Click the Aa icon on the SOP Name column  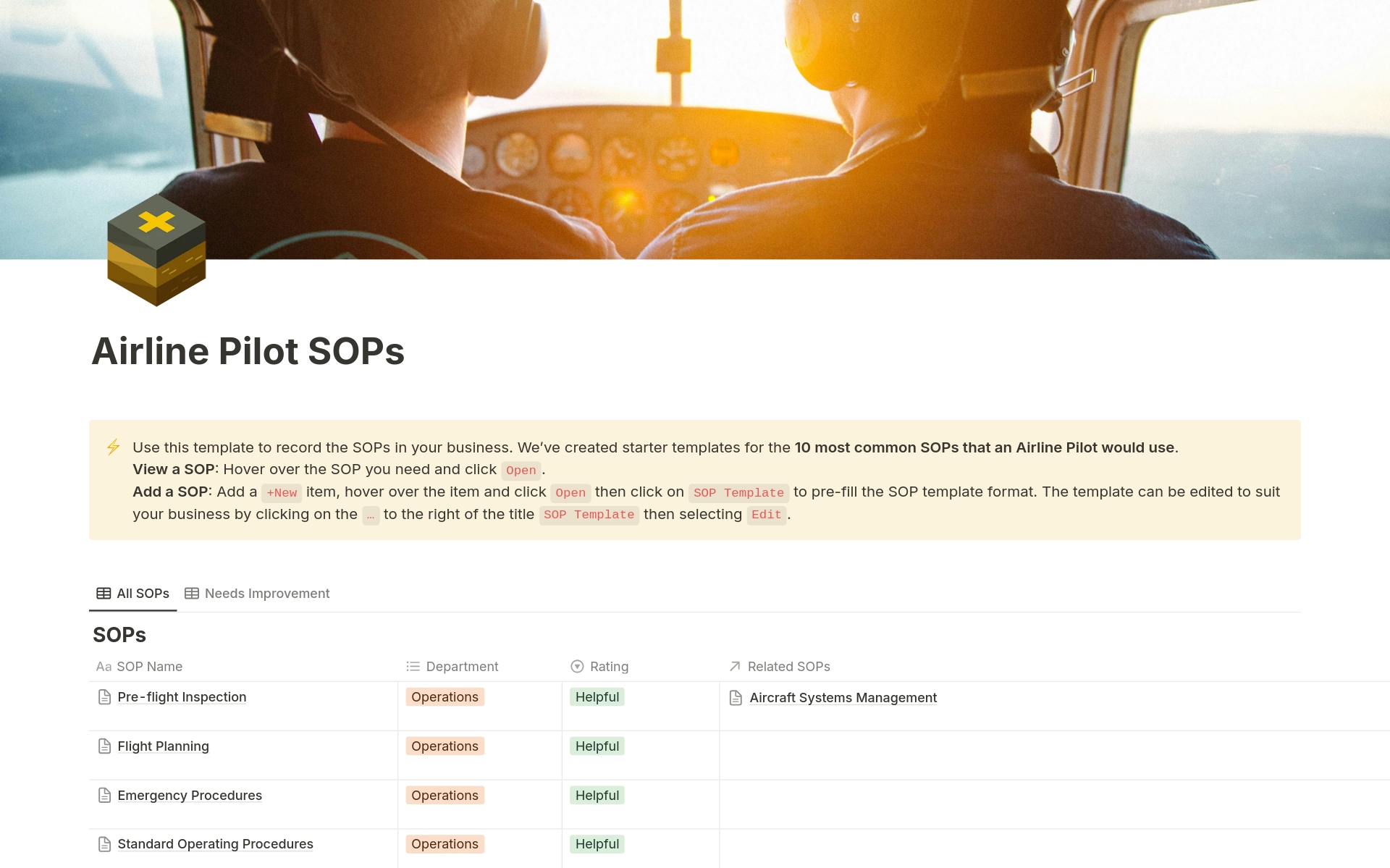click(104, 666)
